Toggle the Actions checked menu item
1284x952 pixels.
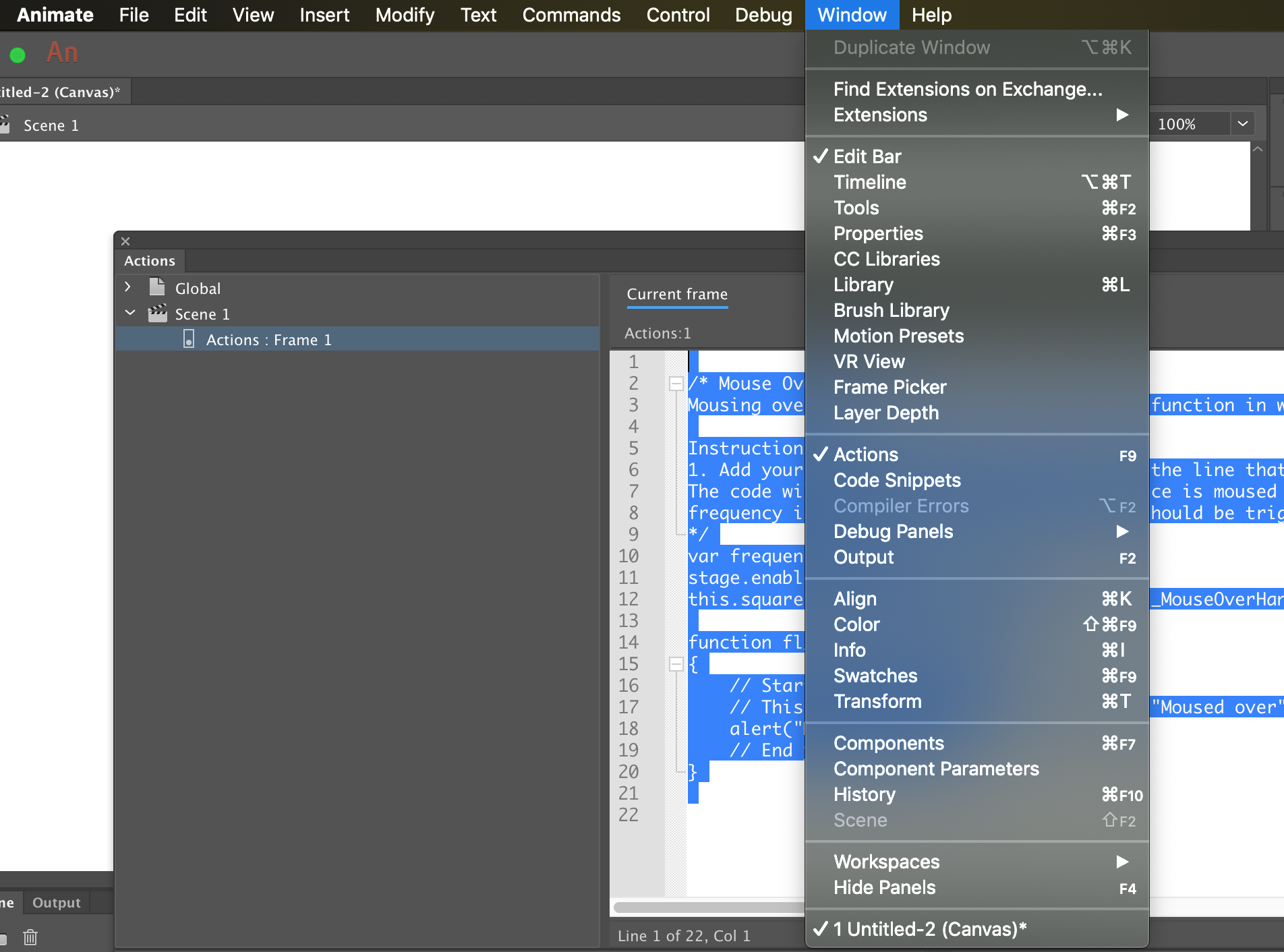pos(977,454)
